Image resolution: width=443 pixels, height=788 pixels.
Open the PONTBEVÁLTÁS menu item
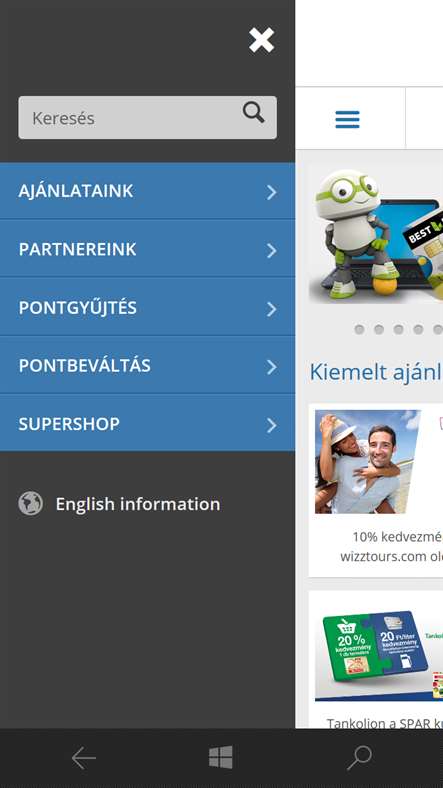[147, 366]
